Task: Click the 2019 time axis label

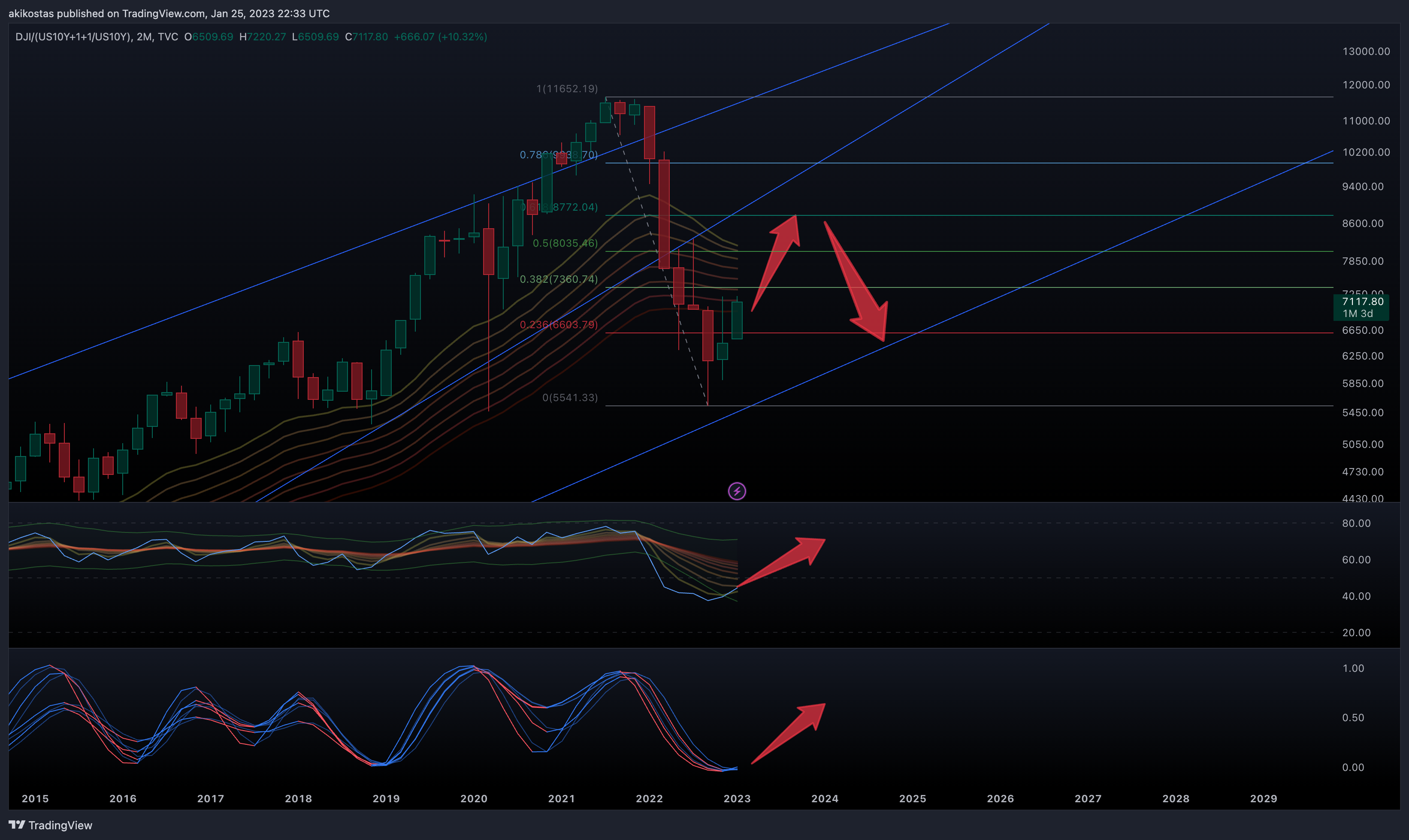Action: click(386, 799)
